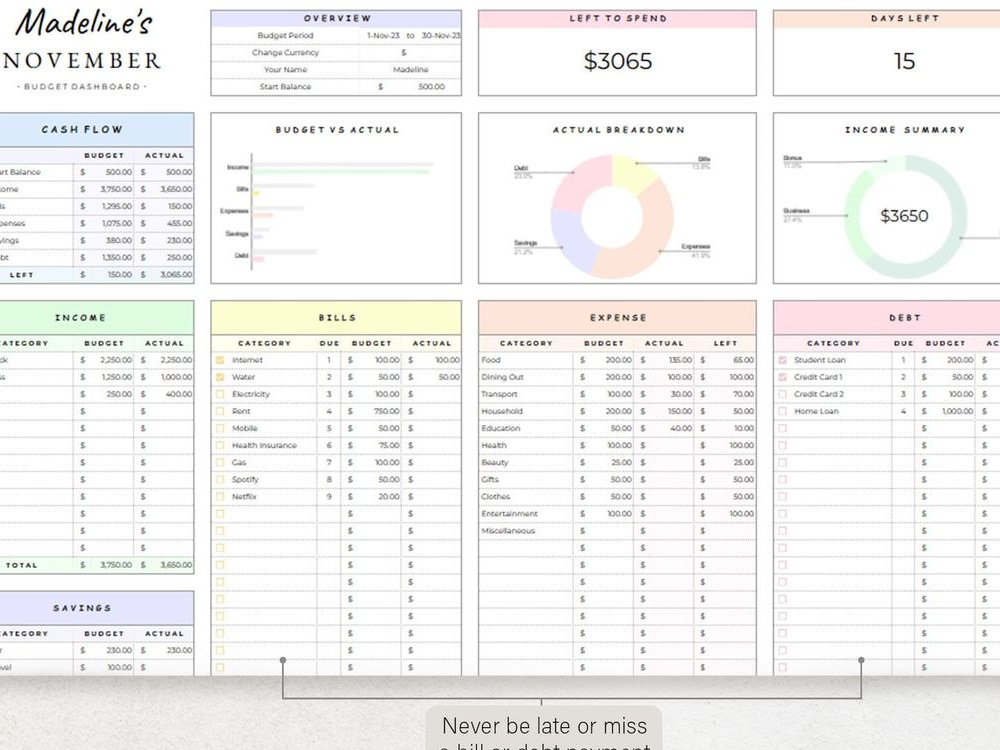This screenshot has width=1000, height=750.
Task: Tick the Electricity bill checkbox
Action: point(220,394)
